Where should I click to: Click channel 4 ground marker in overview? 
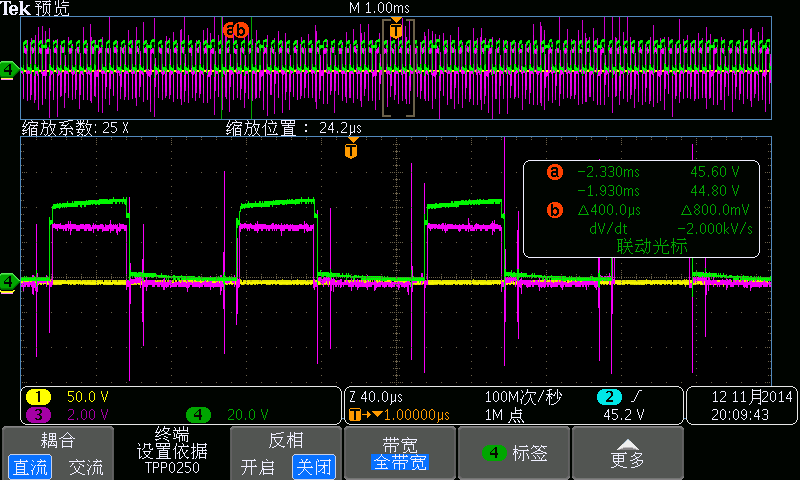(x=8, y=69)
